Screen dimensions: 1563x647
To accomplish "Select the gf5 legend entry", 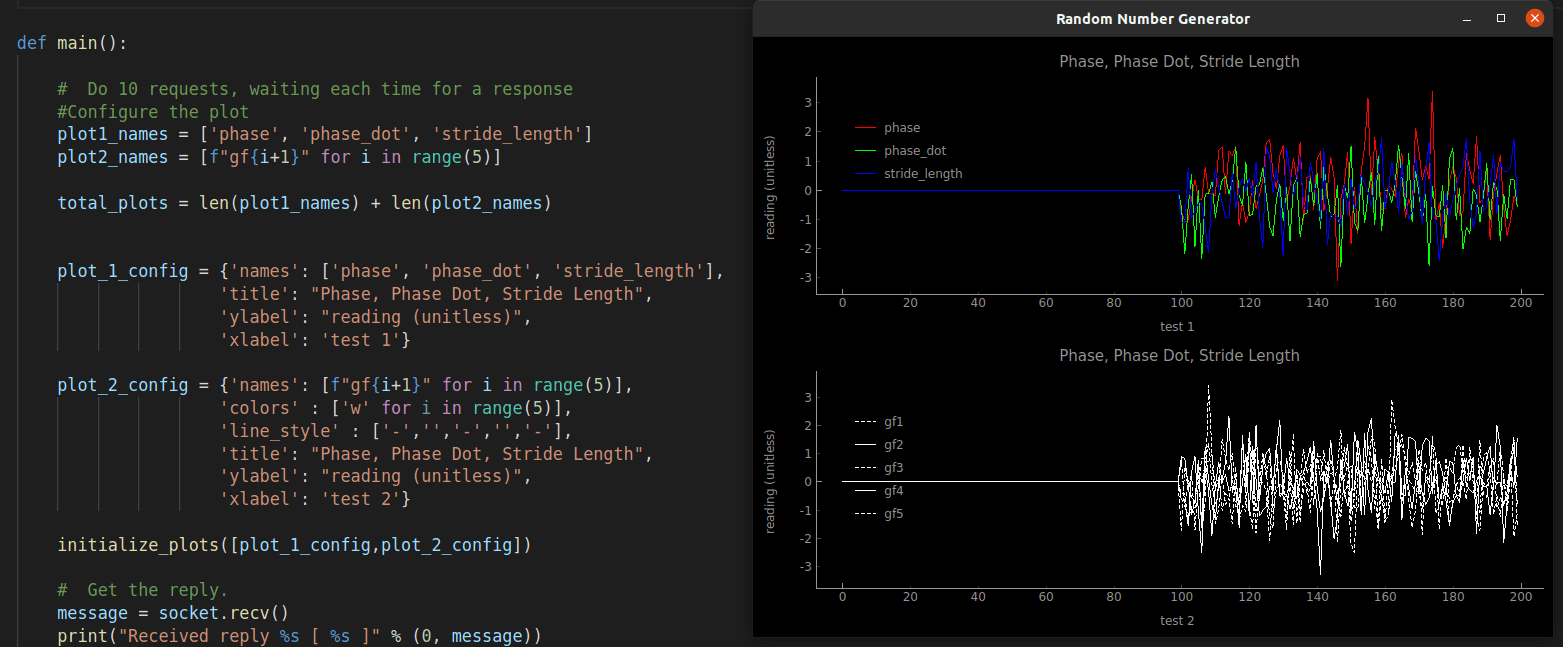I will (893, 514).
